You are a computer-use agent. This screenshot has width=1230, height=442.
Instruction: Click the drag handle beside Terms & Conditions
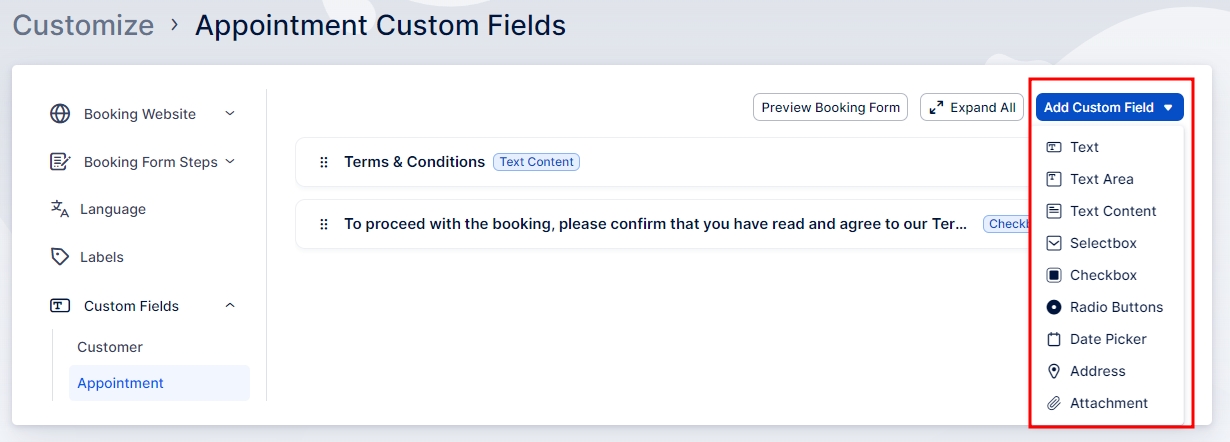323,162
